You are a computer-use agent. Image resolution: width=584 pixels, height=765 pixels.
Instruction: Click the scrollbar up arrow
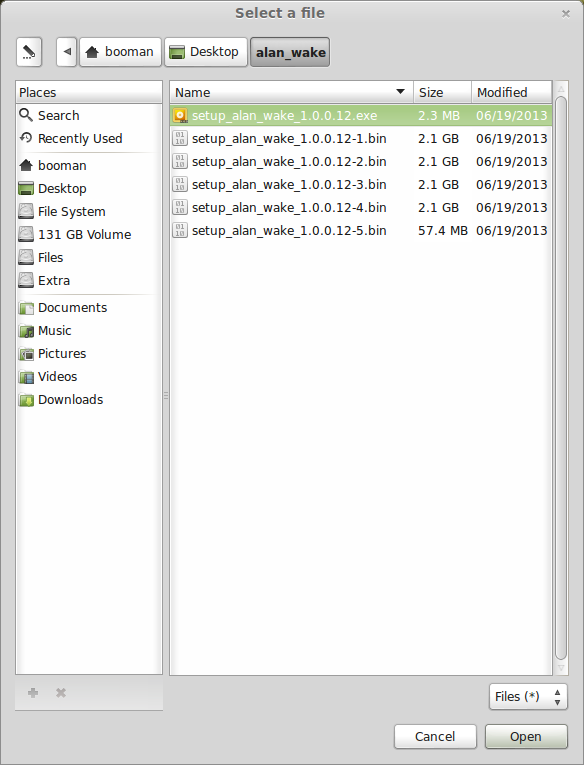(x=561, y=89)
